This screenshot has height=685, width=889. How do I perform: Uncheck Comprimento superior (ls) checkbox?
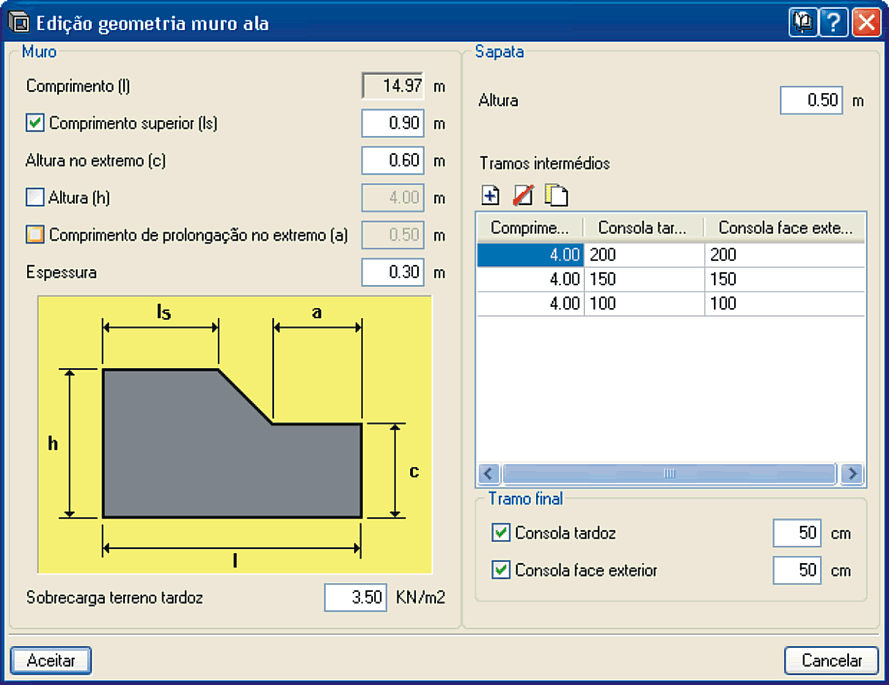(x=35, y=124)
